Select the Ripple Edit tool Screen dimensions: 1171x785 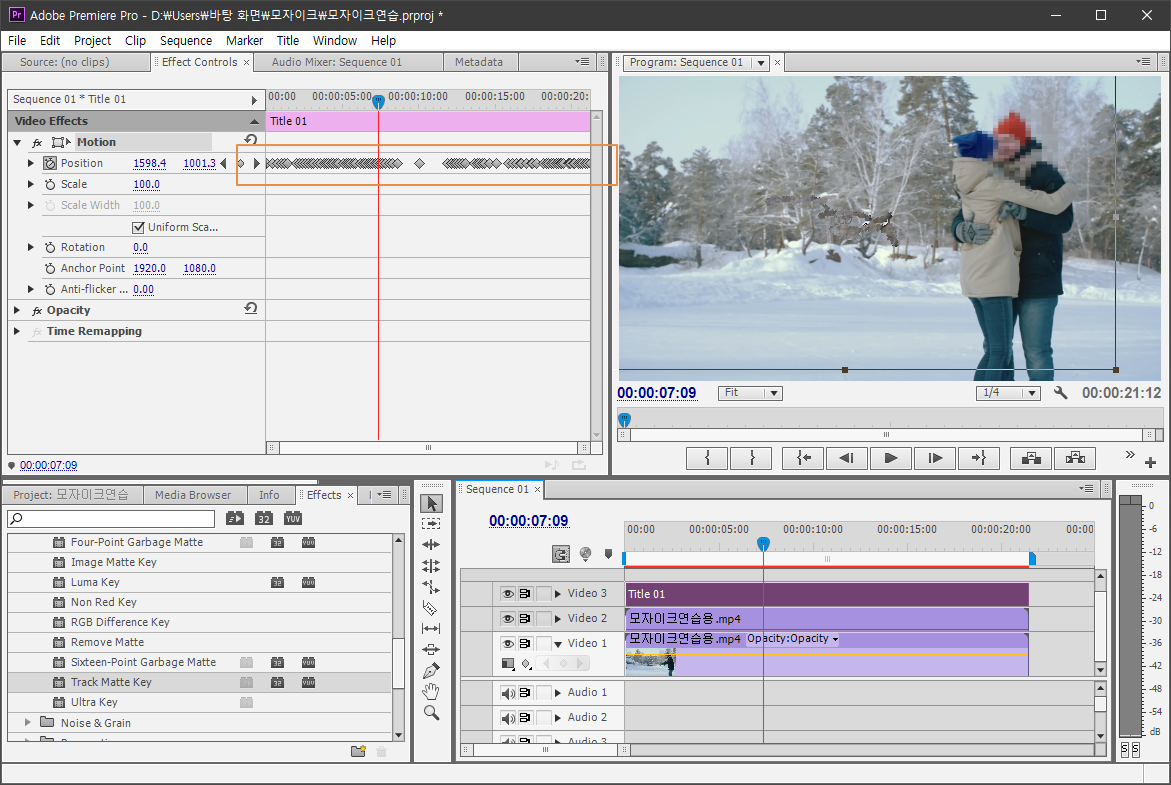(x=431, y=544)
